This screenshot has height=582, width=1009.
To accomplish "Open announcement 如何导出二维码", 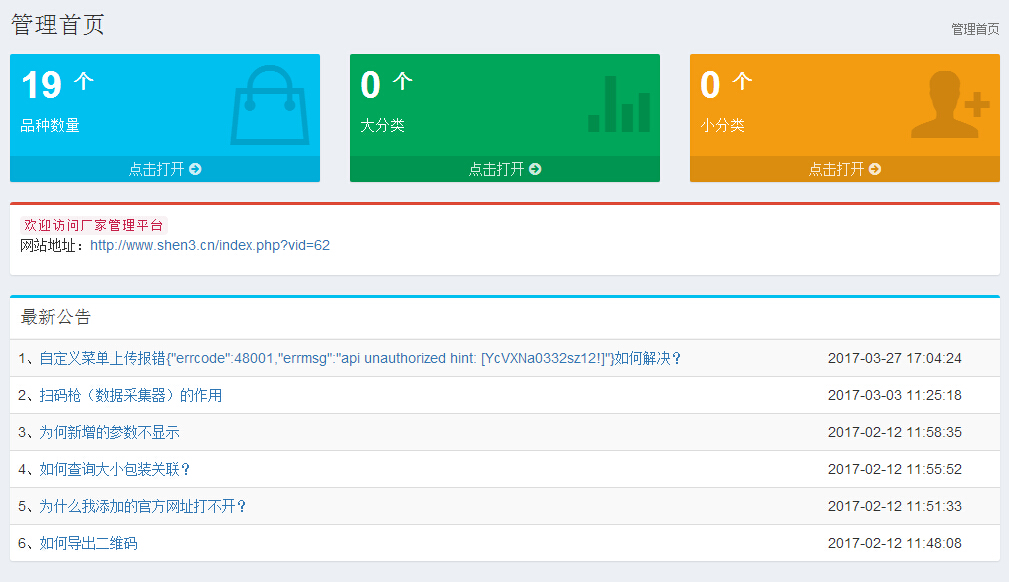I will 88,543.
